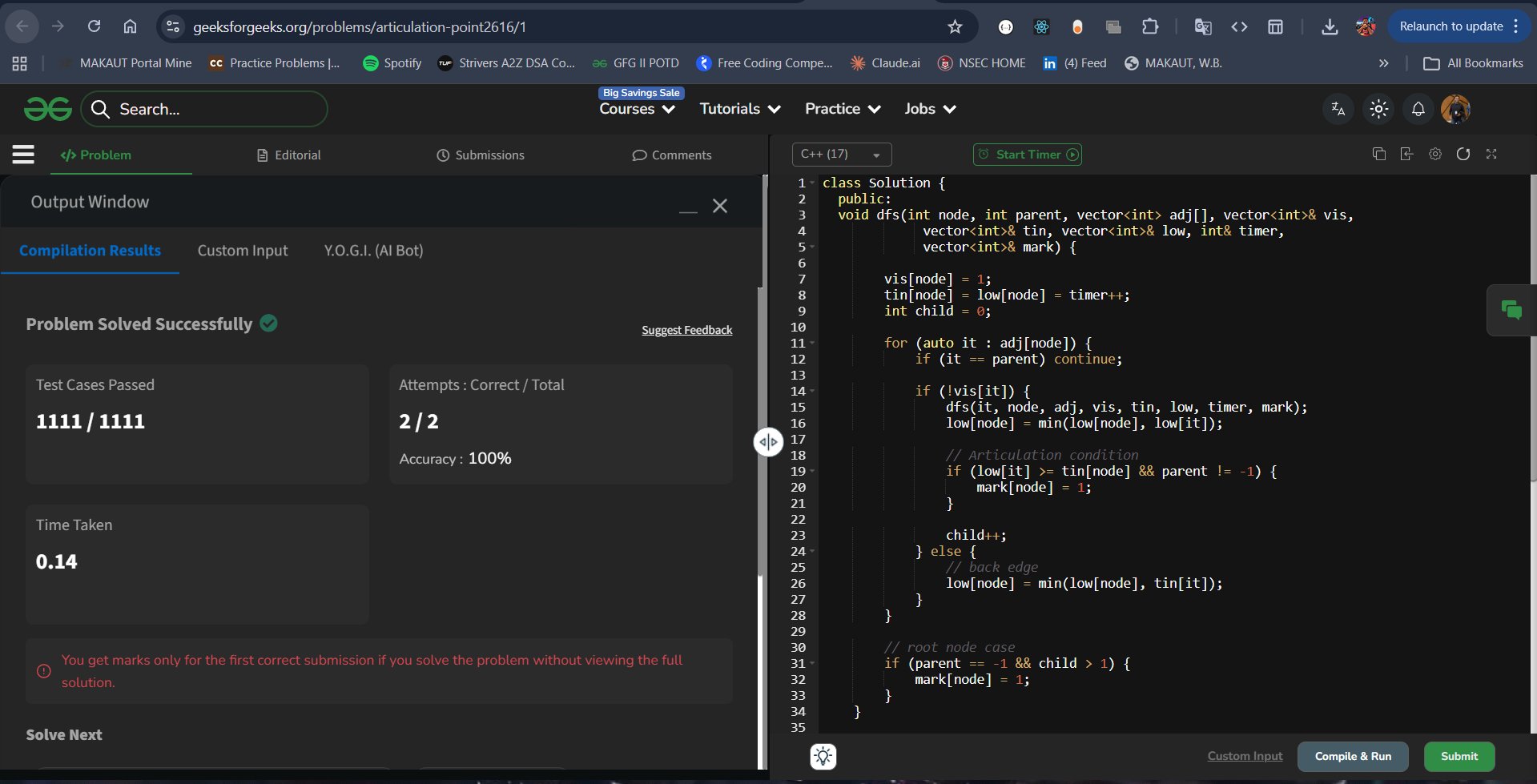Open the hamburger sidebar menu
Viewport: 1537px width, 784px height.
pos(23,155)
